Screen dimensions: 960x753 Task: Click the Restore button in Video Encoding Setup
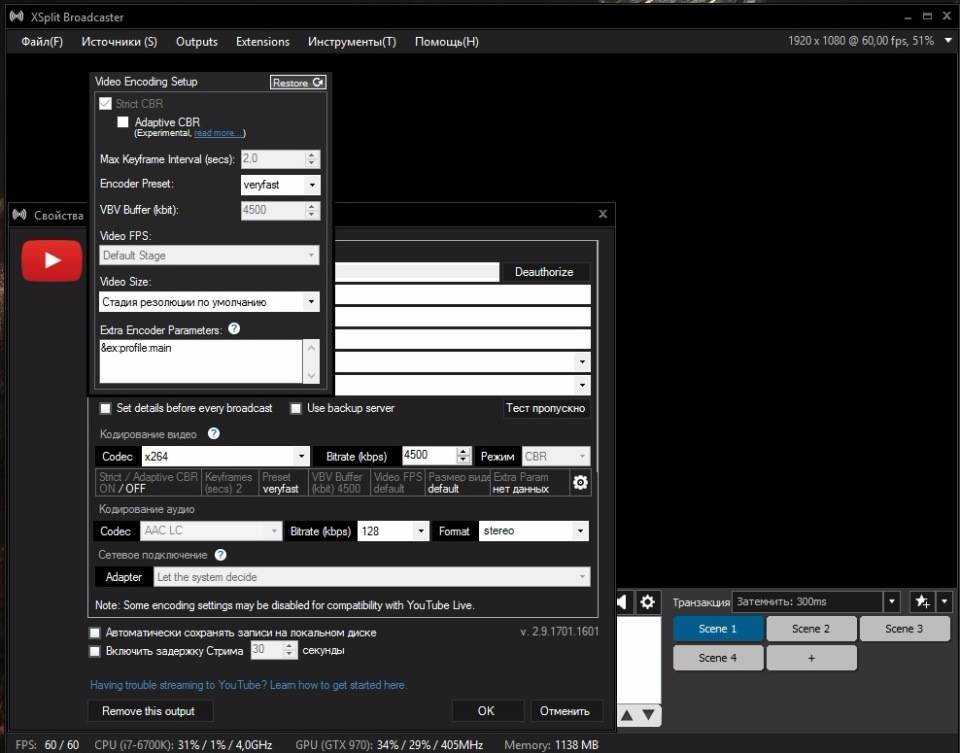(298, 82)
